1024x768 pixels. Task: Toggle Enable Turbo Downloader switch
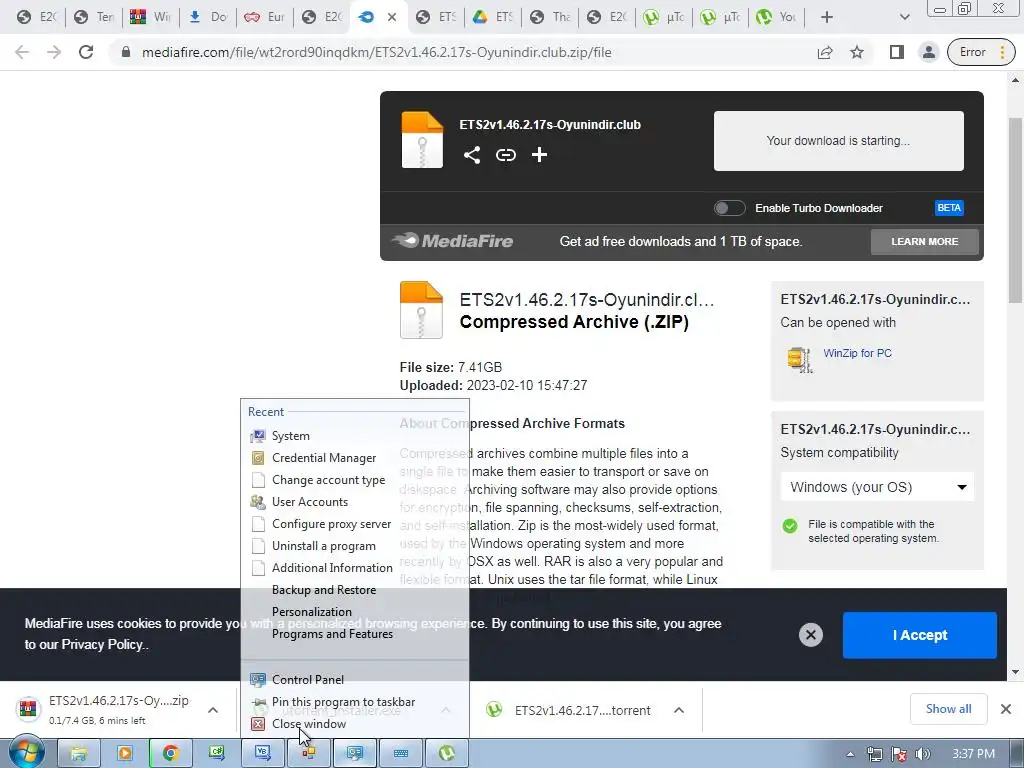(x=729, y=208)
